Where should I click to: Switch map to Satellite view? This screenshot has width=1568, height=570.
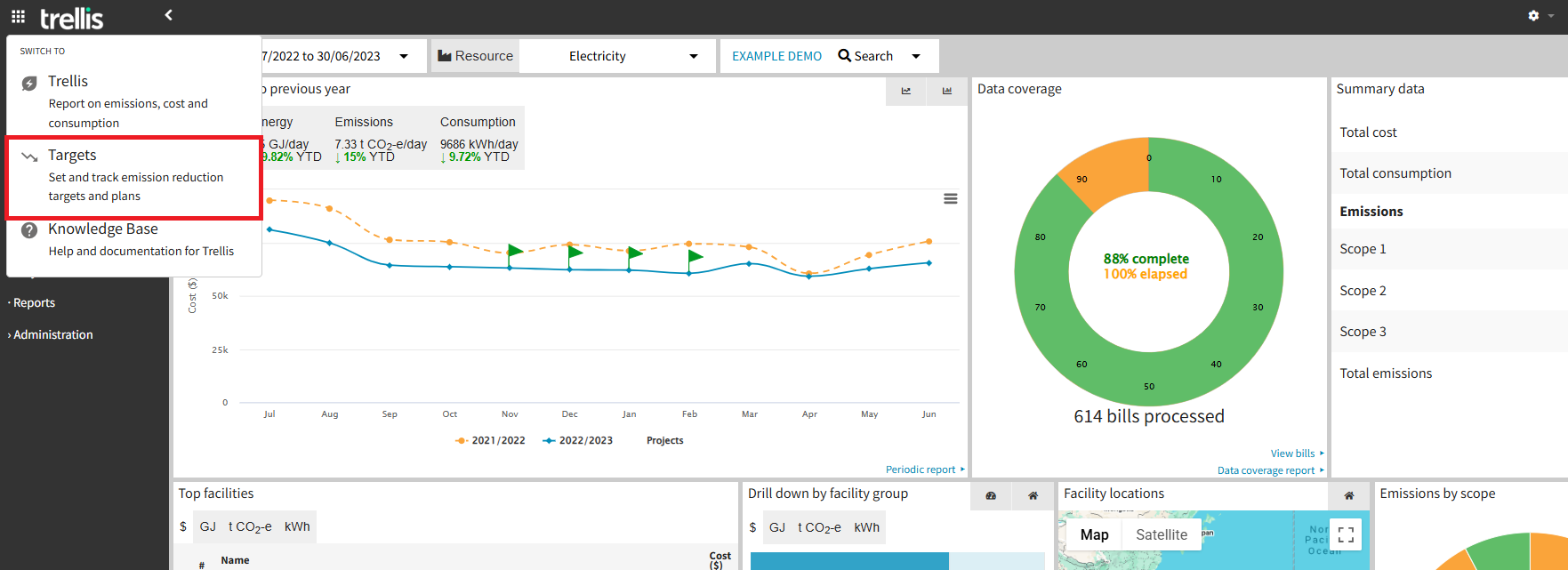click(1161, 534)
